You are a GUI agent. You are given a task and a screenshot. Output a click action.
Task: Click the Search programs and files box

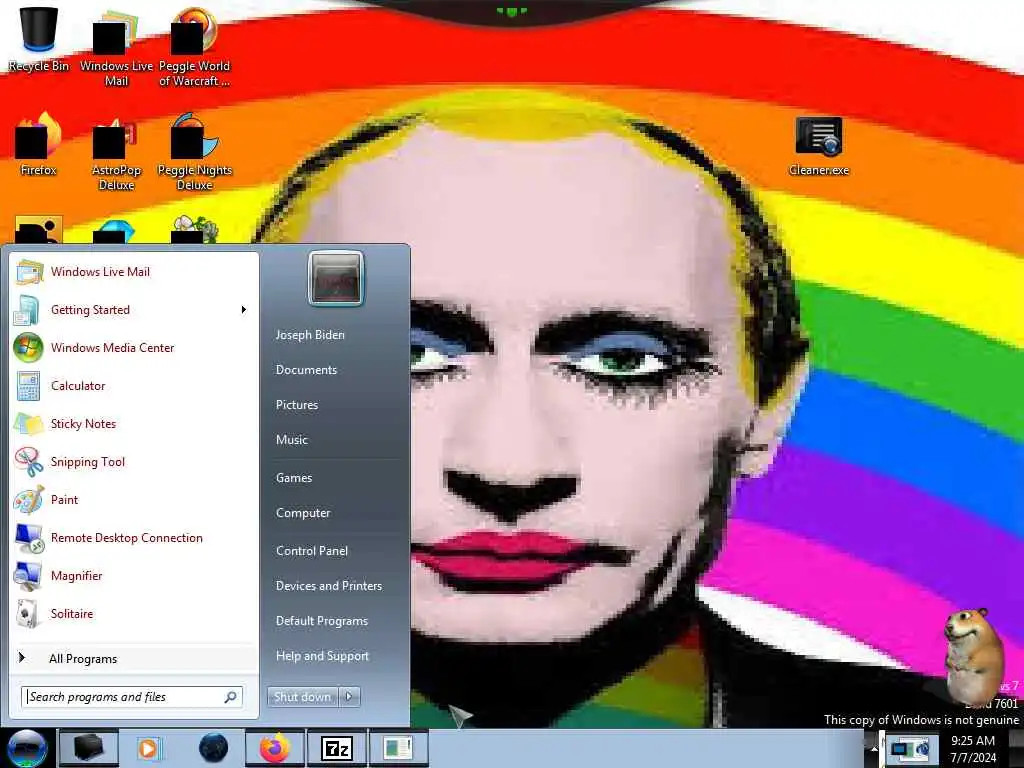[132, 697]
